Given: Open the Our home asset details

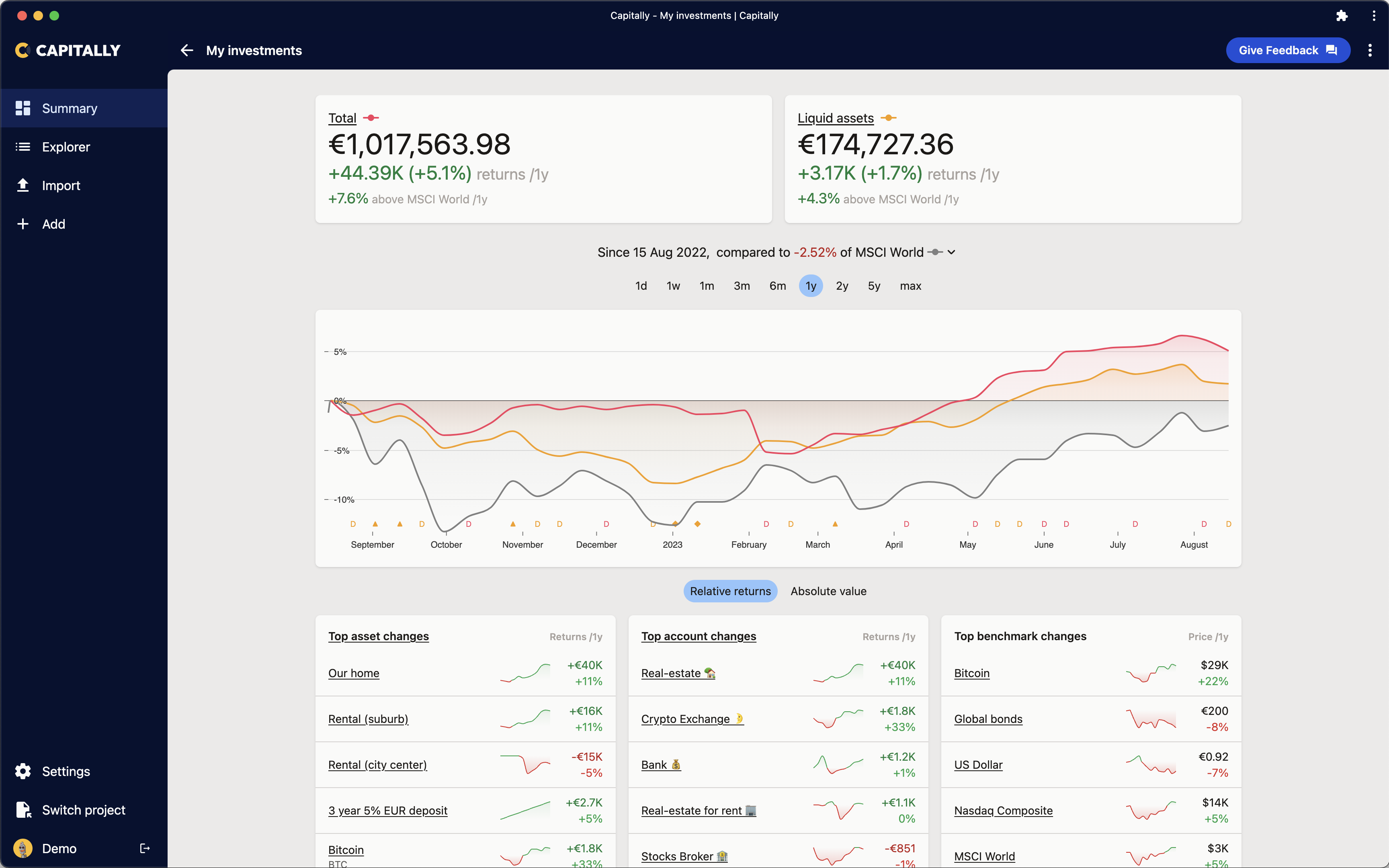Looking at the screenshot, I should pyautogui.click(x=354, y=673).
